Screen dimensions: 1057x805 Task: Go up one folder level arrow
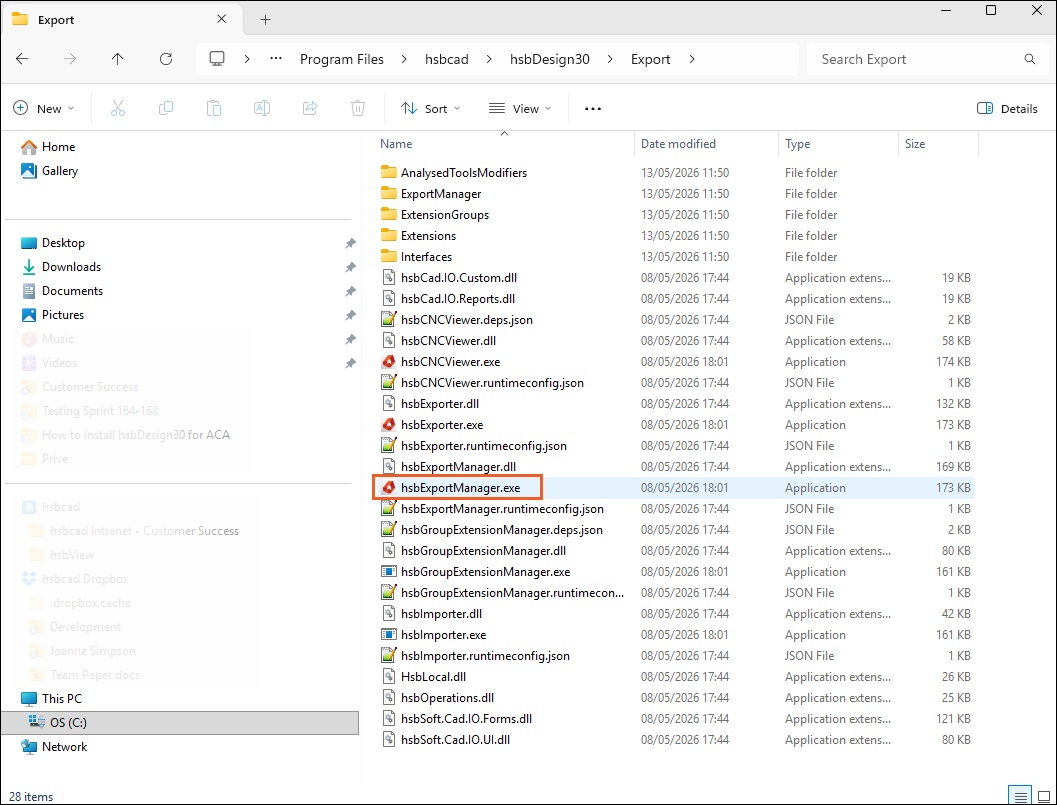pos(118,59)
